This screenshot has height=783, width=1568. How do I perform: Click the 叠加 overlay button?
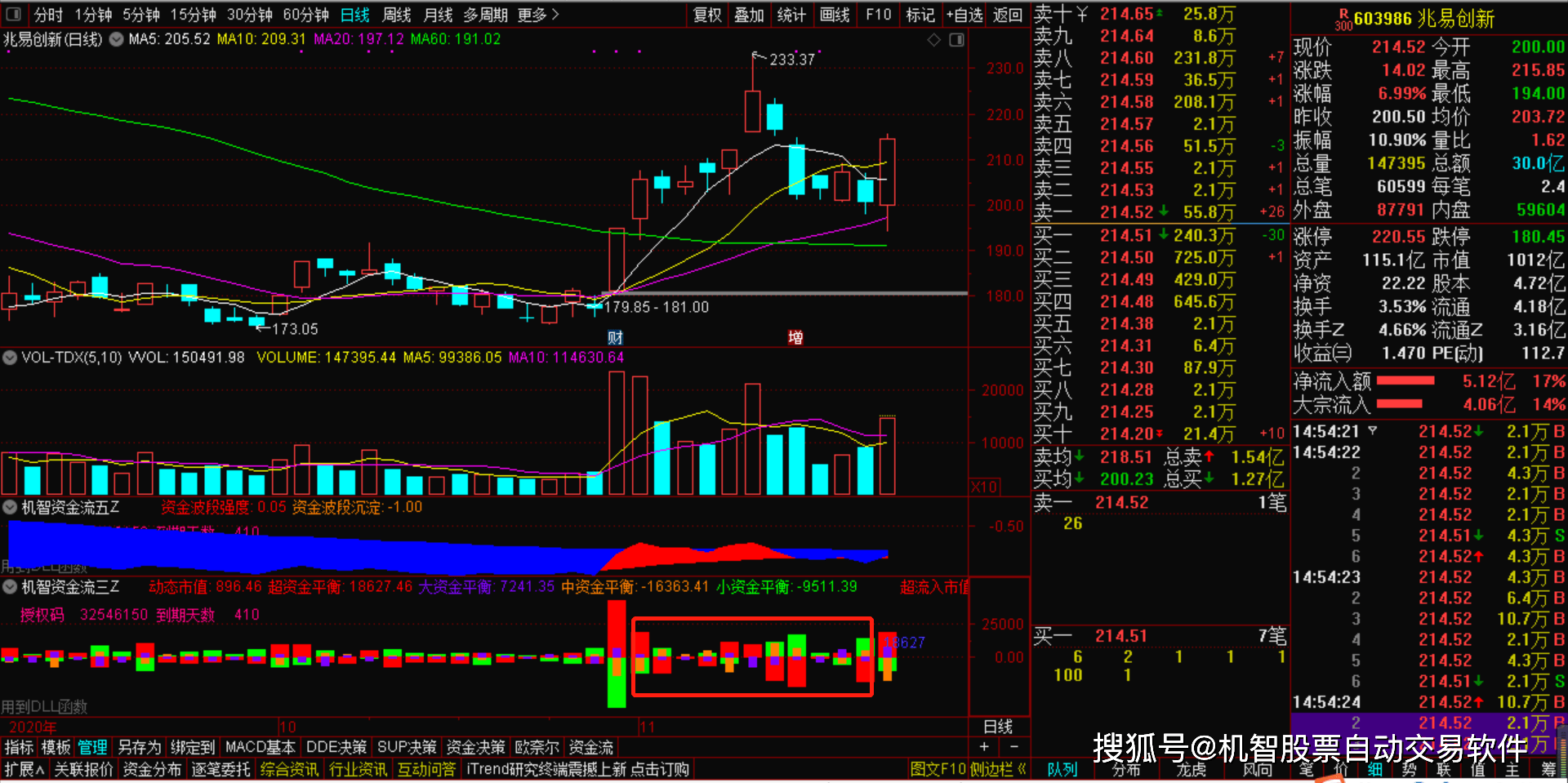tap(749, 15)
